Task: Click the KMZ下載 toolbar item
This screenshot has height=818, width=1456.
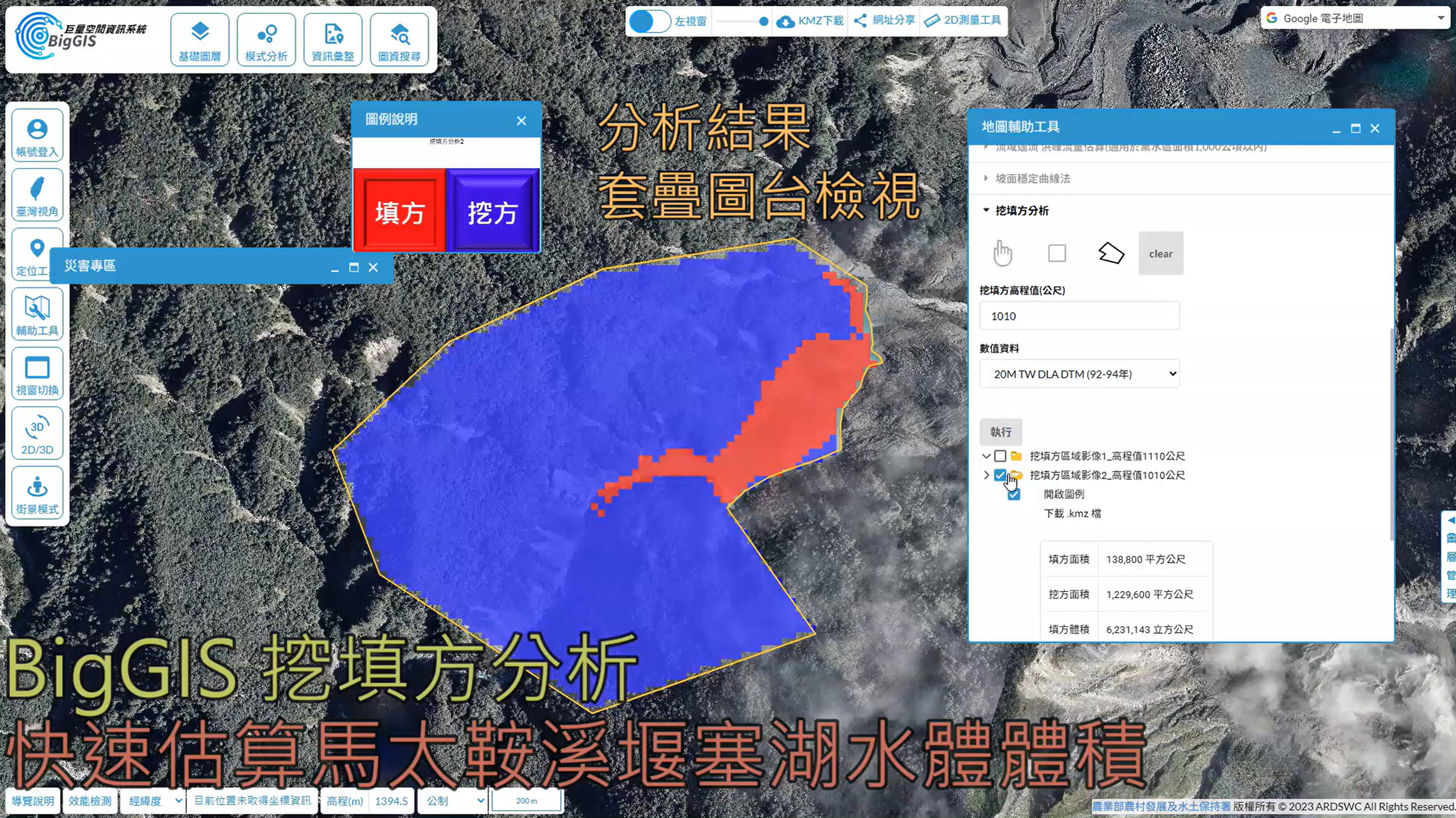Action: tap(810, 21)
